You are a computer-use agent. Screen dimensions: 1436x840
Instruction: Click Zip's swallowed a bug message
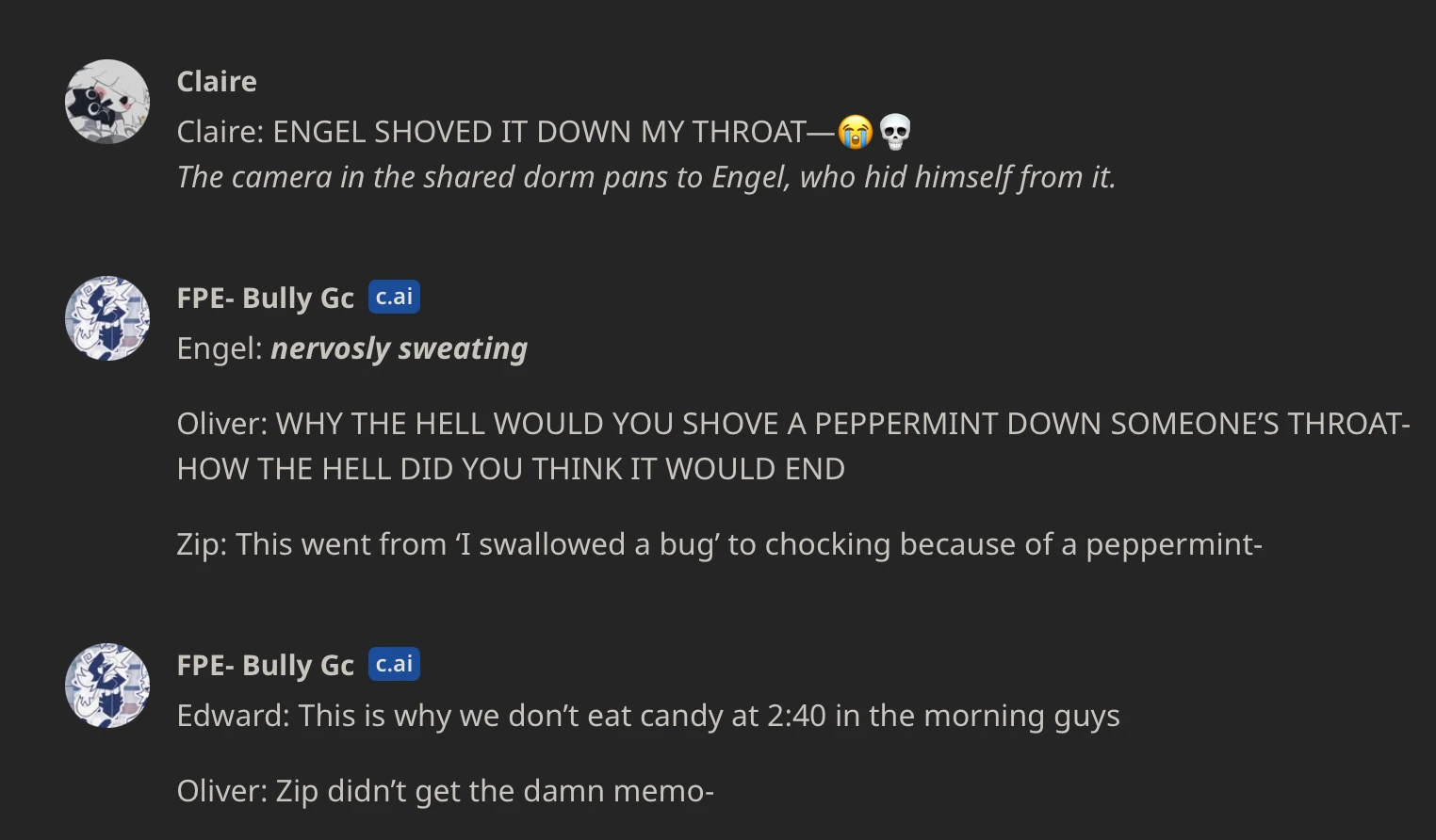point(719,544)
